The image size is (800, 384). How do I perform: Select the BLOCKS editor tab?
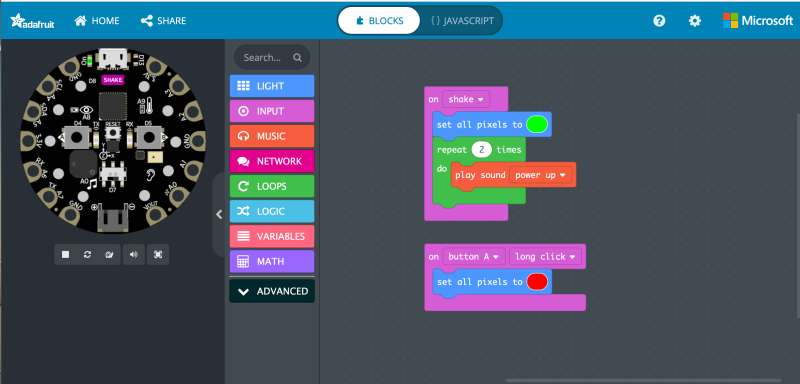pos(379,21)
